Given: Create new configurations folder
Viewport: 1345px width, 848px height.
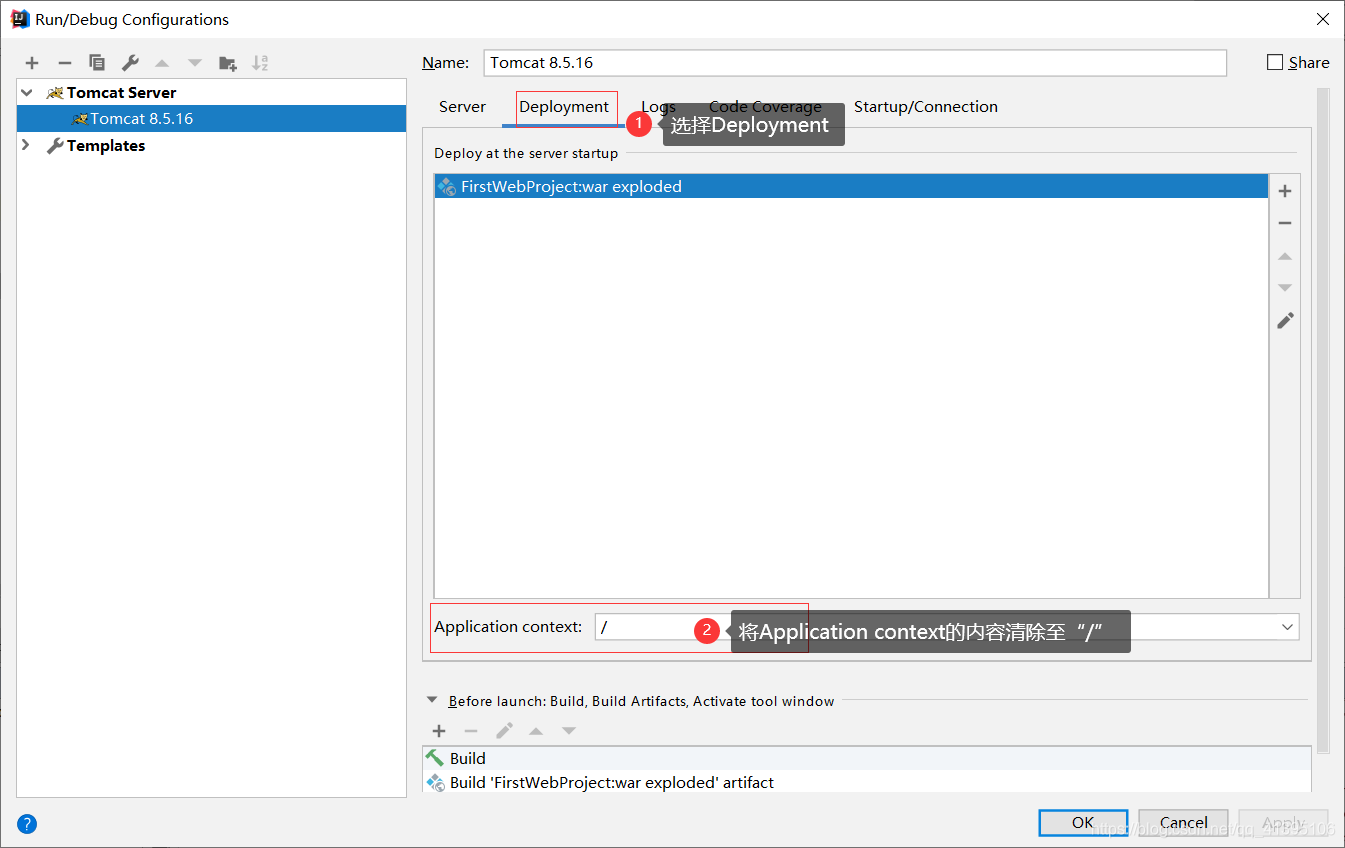Looking at the screenshot, I should point(228,63).
